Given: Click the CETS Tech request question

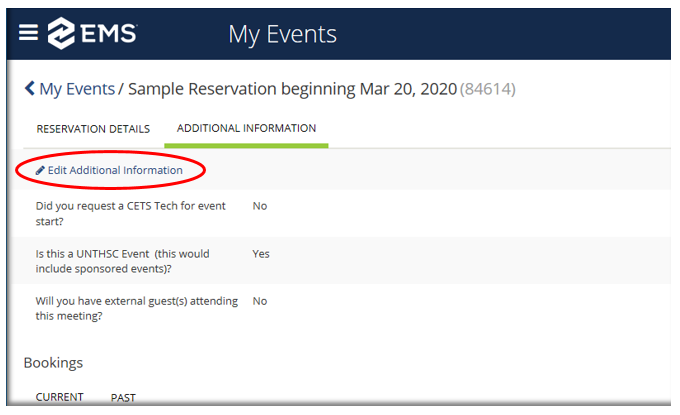Looking at the screenshot, I should tap(130, 213).
